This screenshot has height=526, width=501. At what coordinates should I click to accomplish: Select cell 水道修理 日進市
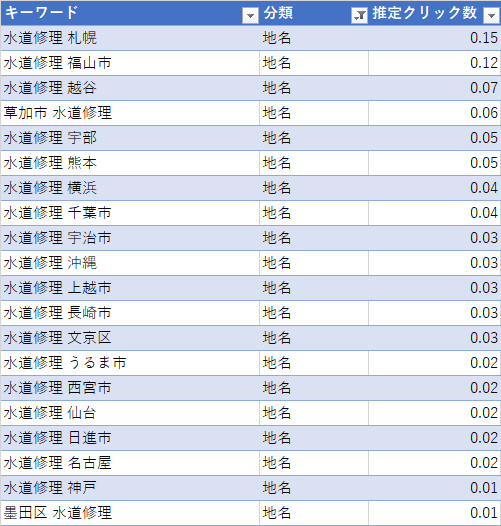(x=130, y=438)
